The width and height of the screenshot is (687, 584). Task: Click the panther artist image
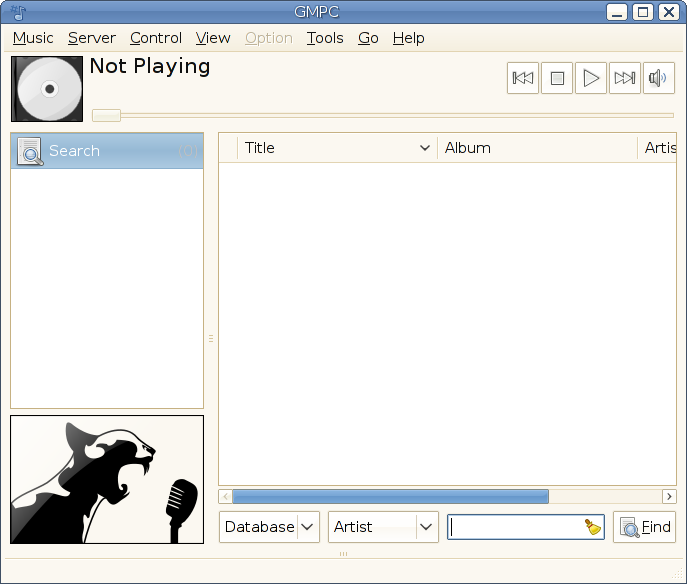tap(107, 479)
